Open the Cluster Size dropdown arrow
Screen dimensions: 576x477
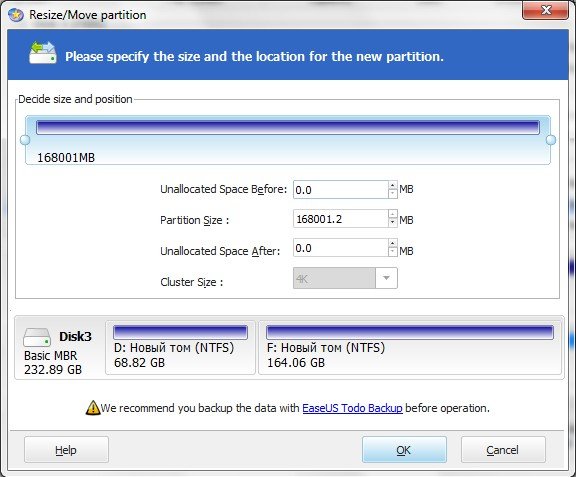point(386,278)
